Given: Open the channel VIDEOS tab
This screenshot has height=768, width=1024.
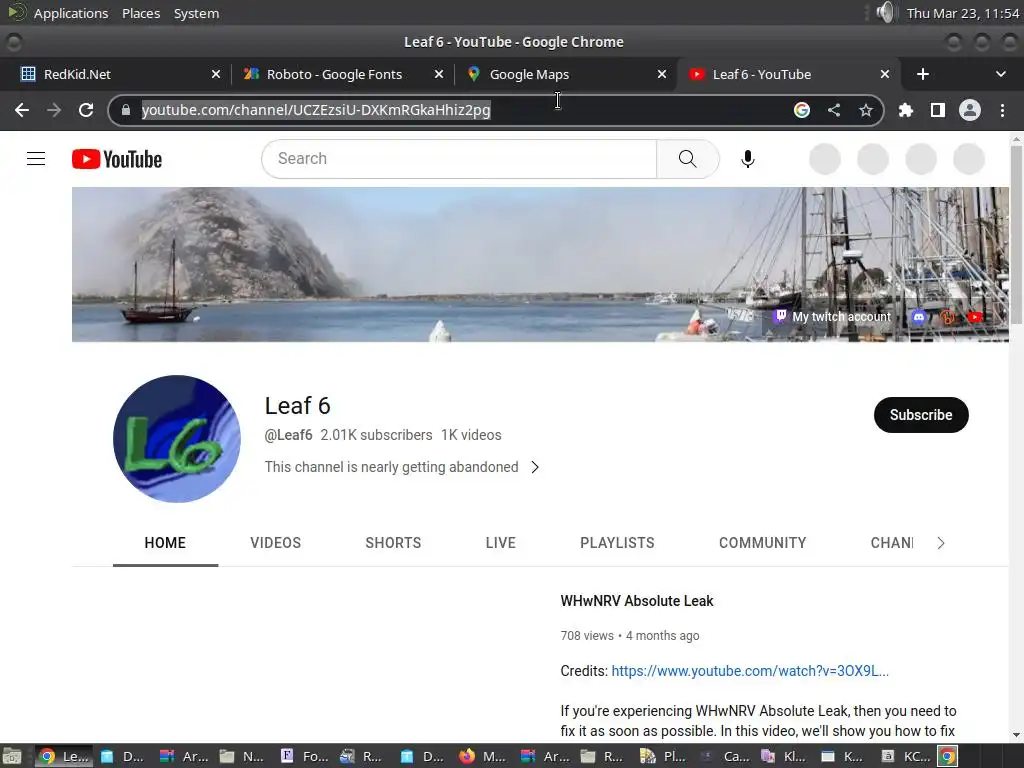Looking at the screenshot, I should [x=276, y=543].
